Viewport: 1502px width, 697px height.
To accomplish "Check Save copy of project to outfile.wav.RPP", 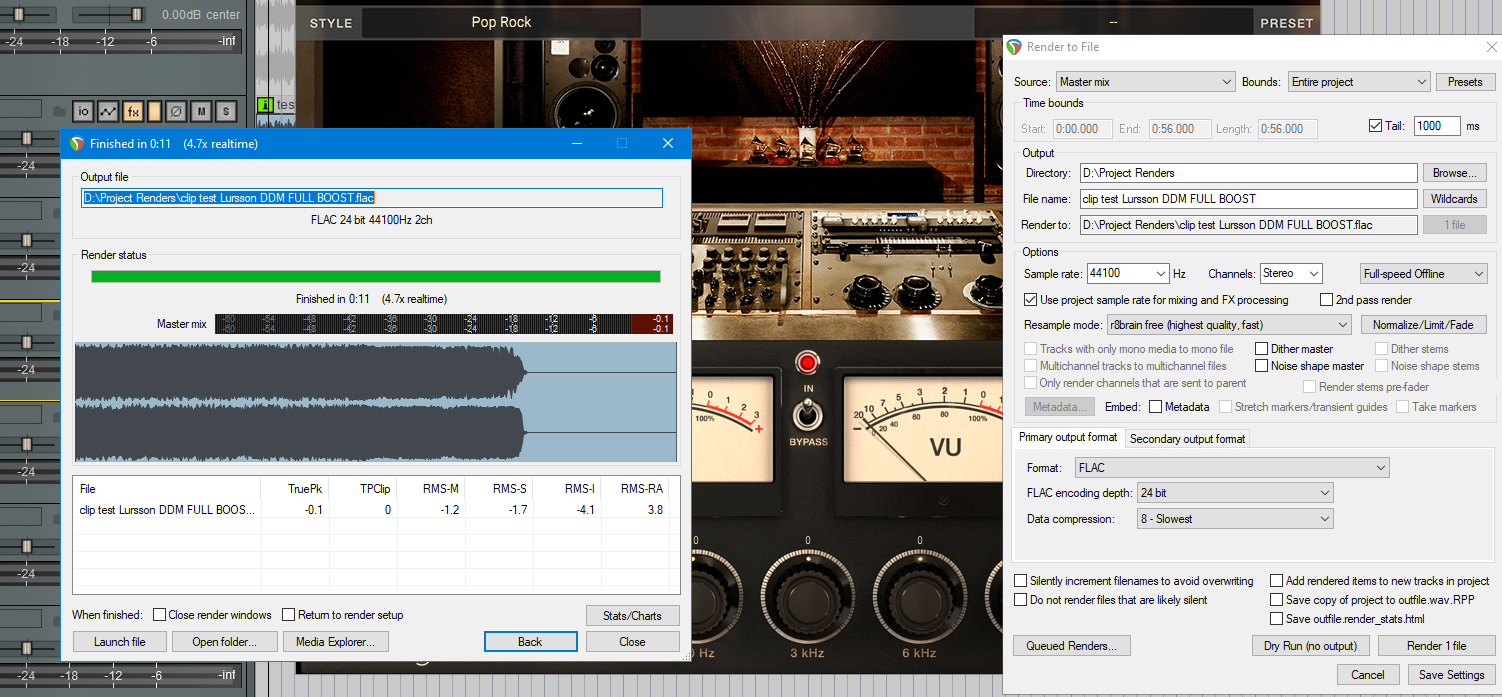I will 1277,600.
